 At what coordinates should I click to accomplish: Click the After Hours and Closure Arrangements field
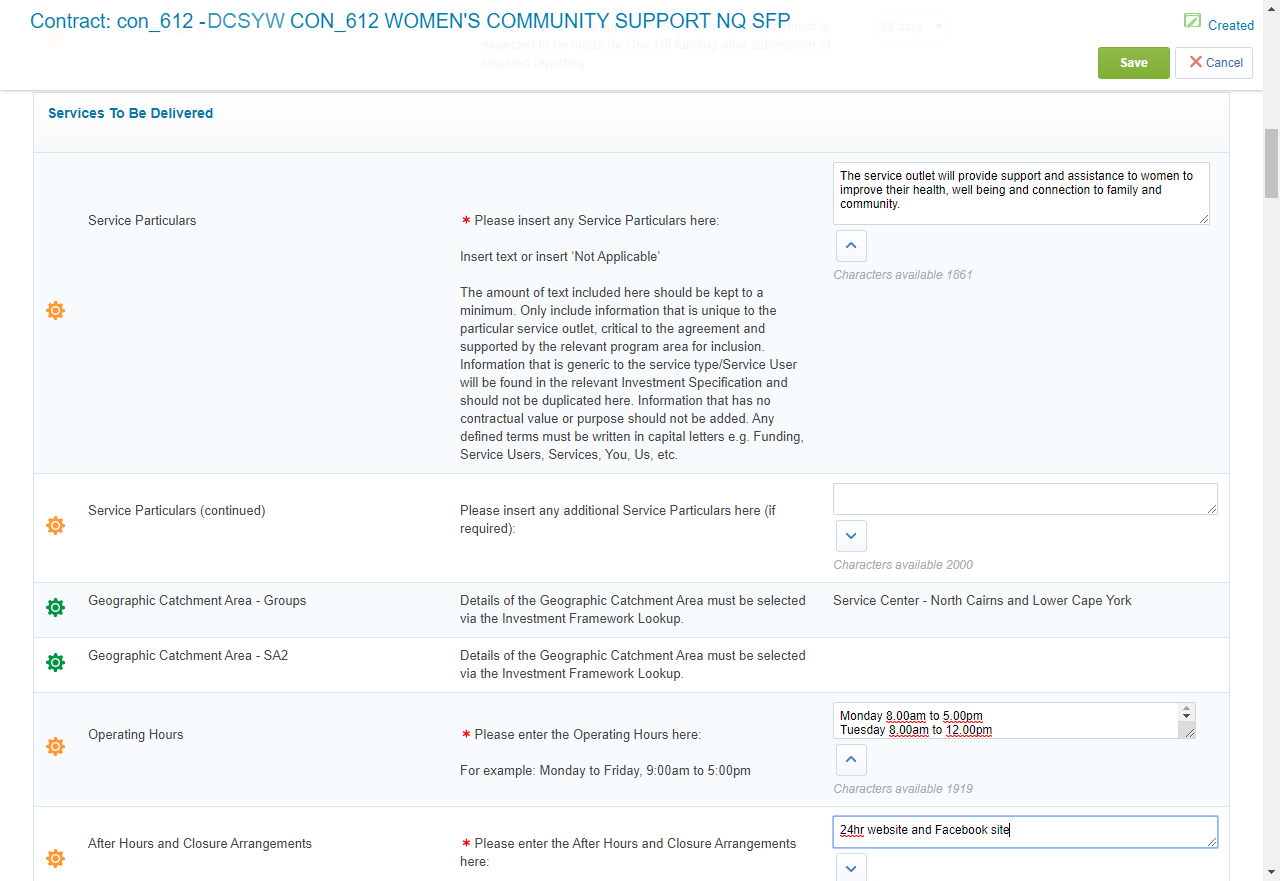click(x=1024, y=831)
